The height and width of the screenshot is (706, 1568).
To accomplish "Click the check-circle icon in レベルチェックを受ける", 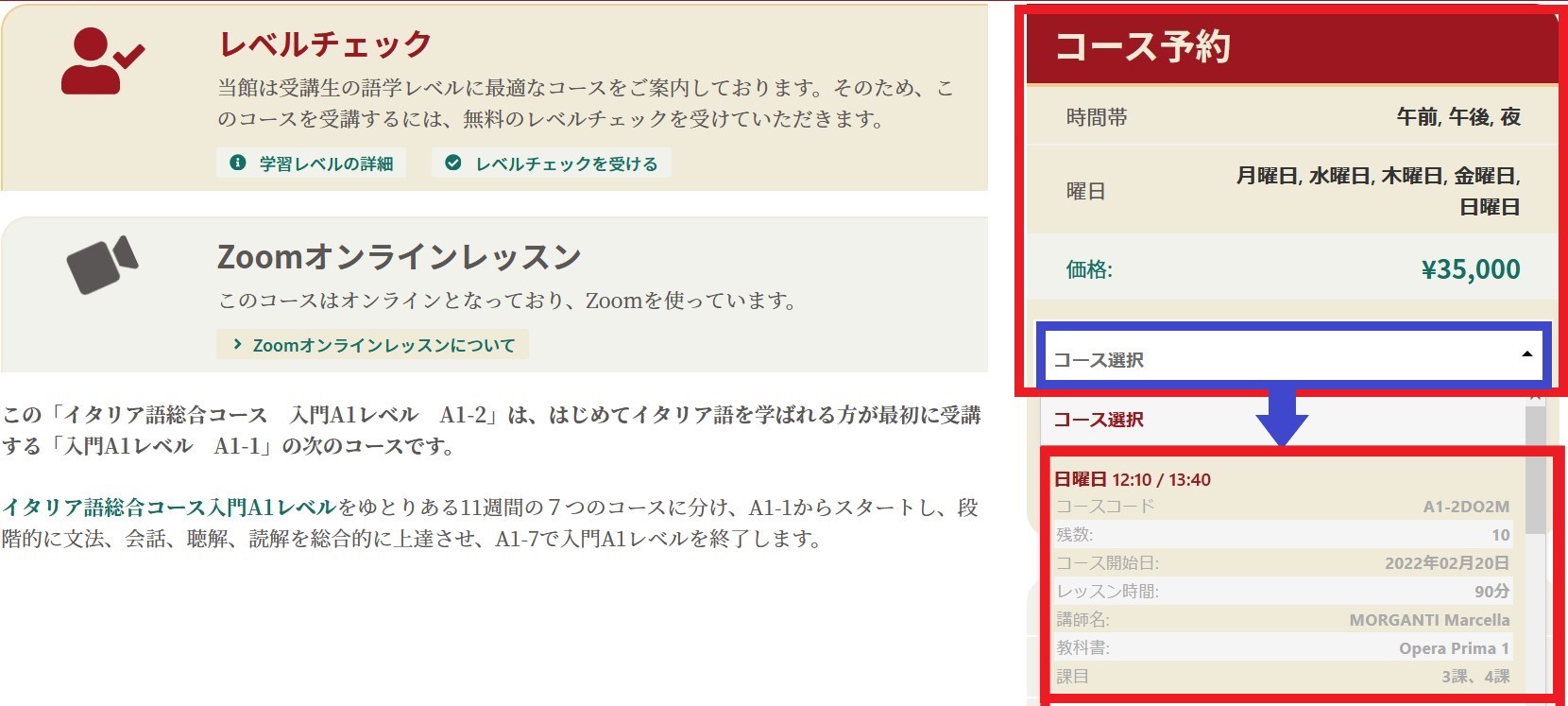I will tap(453, 163).
